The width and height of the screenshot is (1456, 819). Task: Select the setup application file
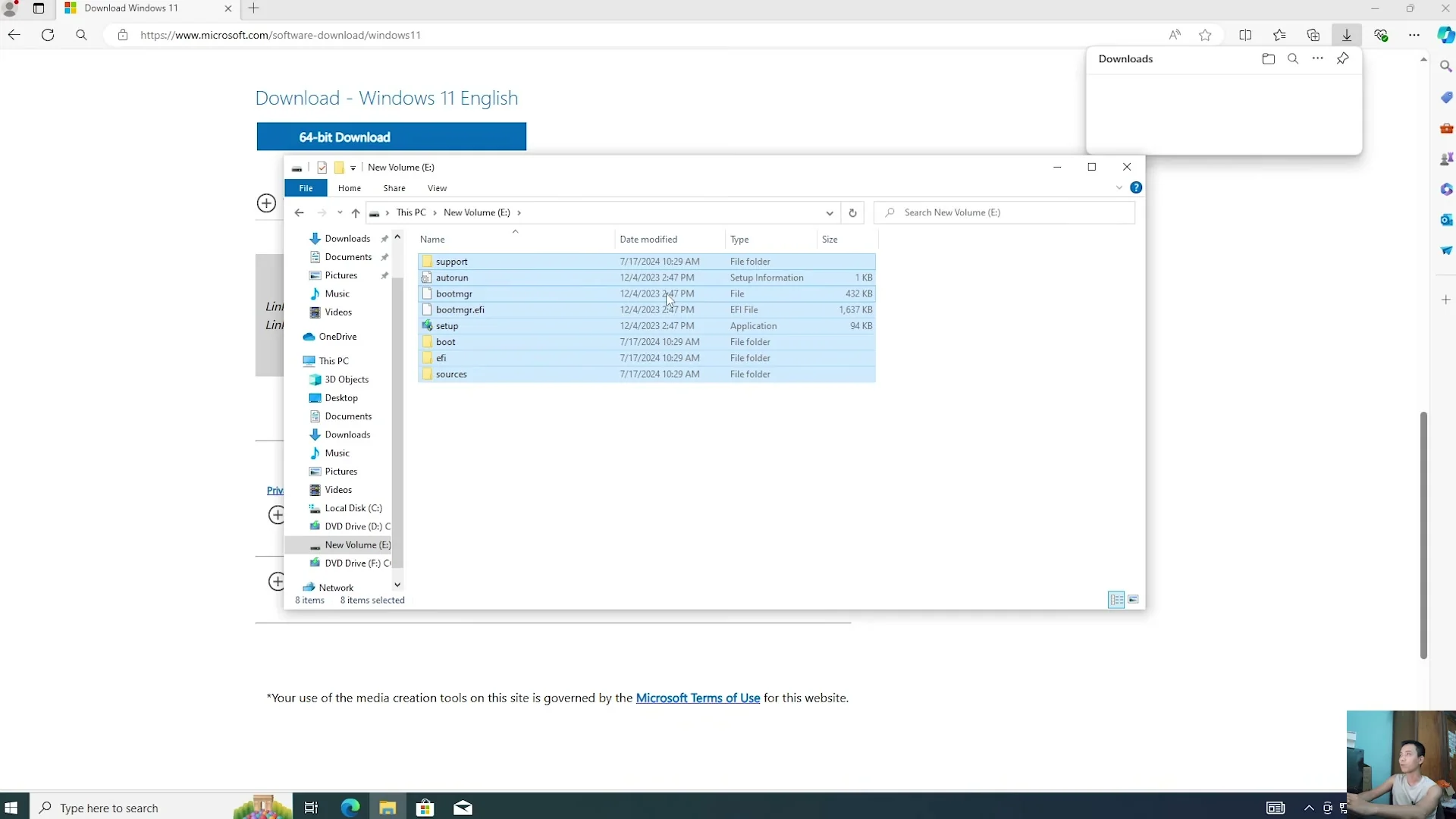pos(647,326)
